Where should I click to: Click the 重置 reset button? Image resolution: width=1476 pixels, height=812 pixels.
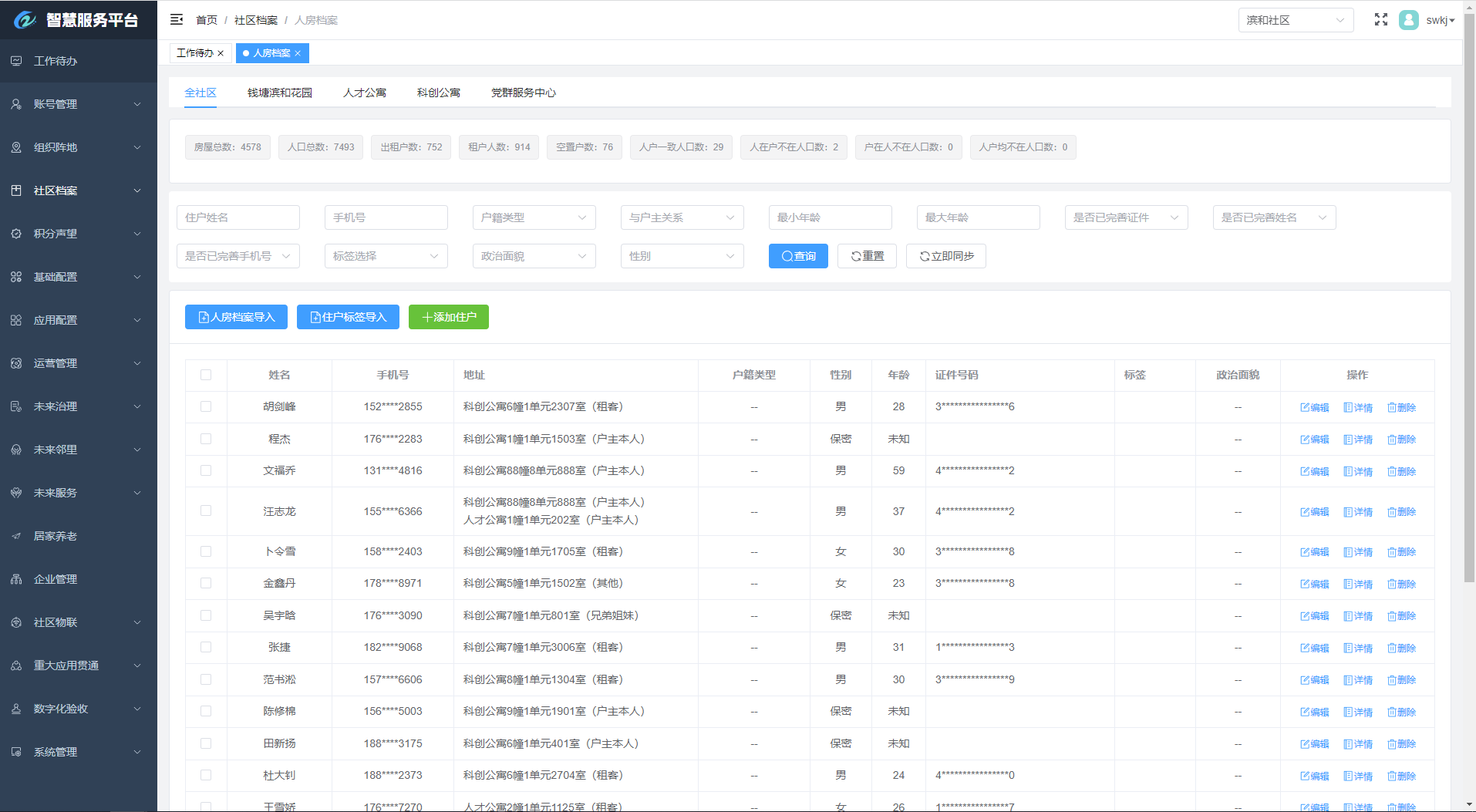coord(868,256)
